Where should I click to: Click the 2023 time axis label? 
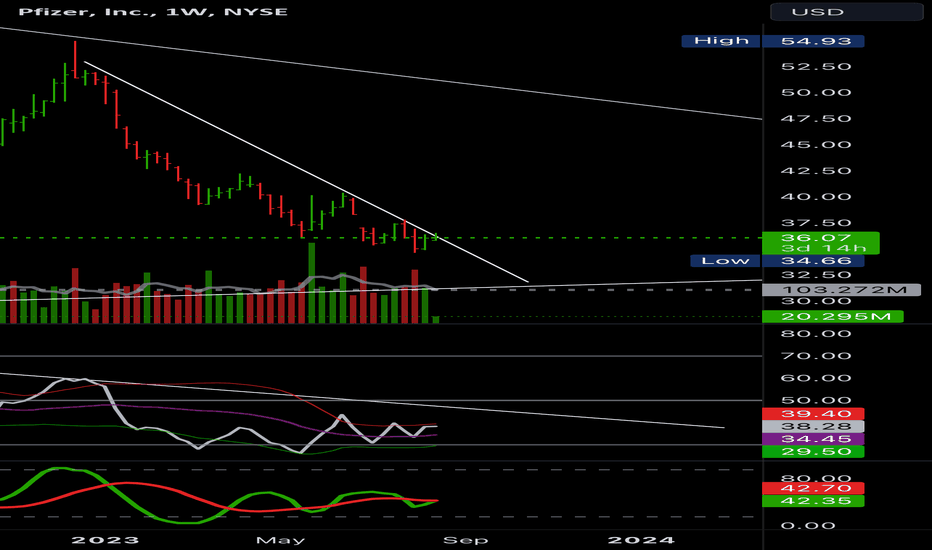105,540
